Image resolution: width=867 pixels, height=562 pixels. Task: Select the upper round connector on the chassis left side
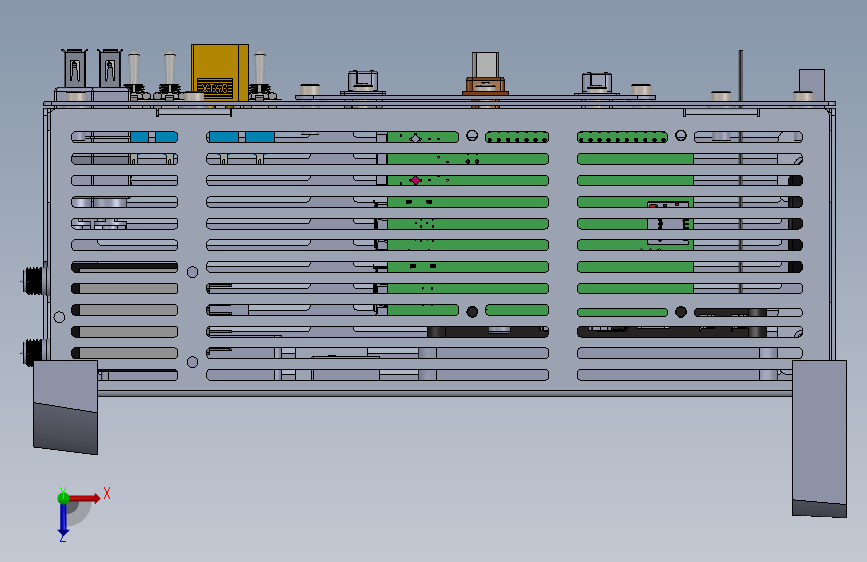33,280
